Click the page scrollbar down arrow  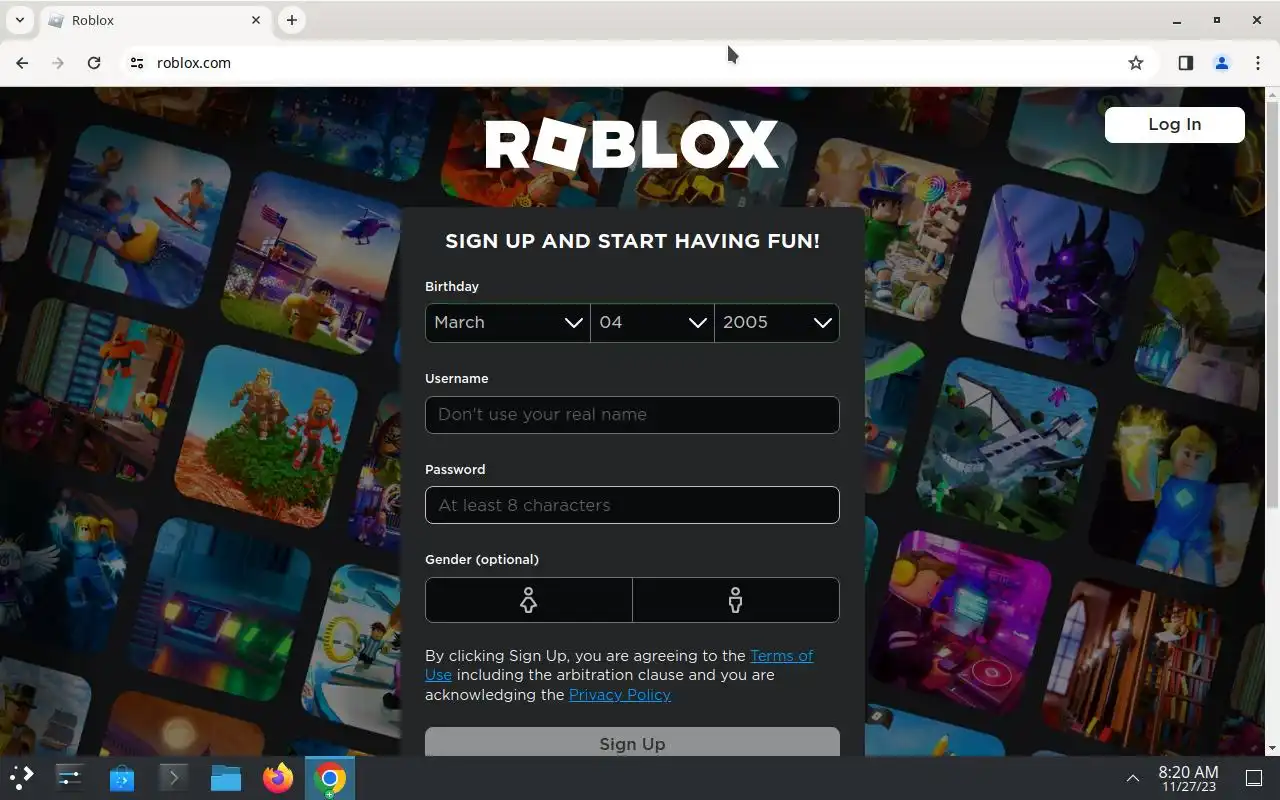tap(1272, 748)
